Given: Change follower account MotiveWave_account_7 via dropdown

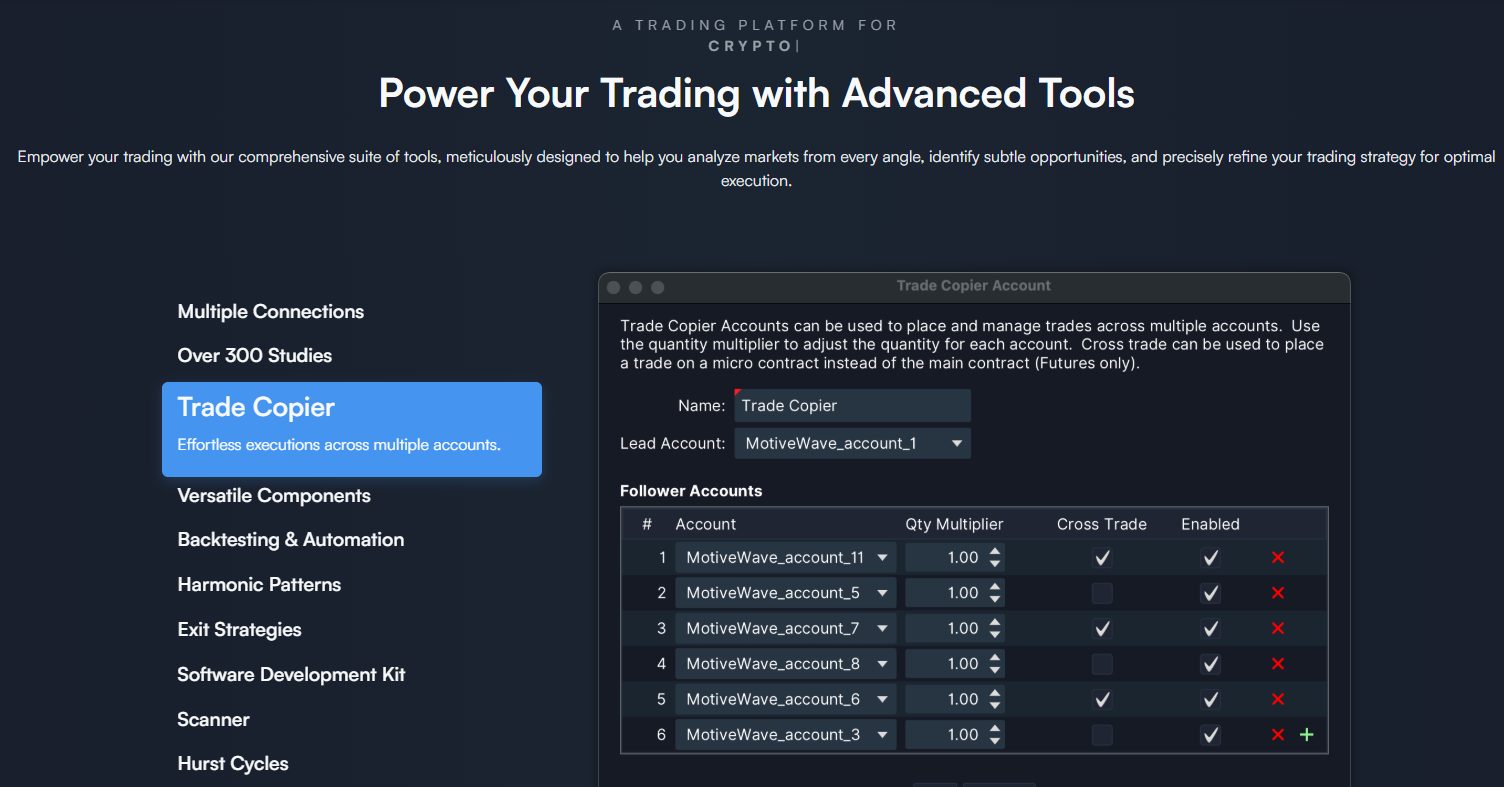Looking at the screenshot, I should [x=785, y=629].
